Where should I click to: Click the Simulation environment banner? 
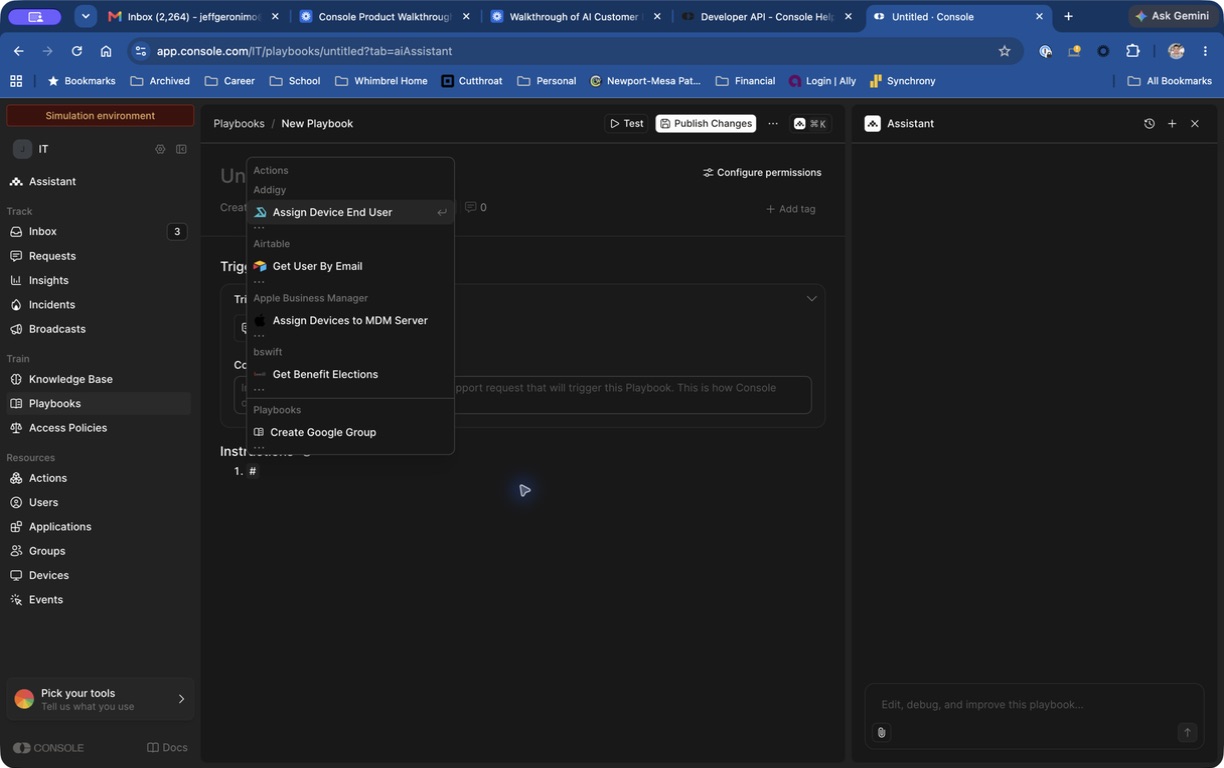click(100, 116)
